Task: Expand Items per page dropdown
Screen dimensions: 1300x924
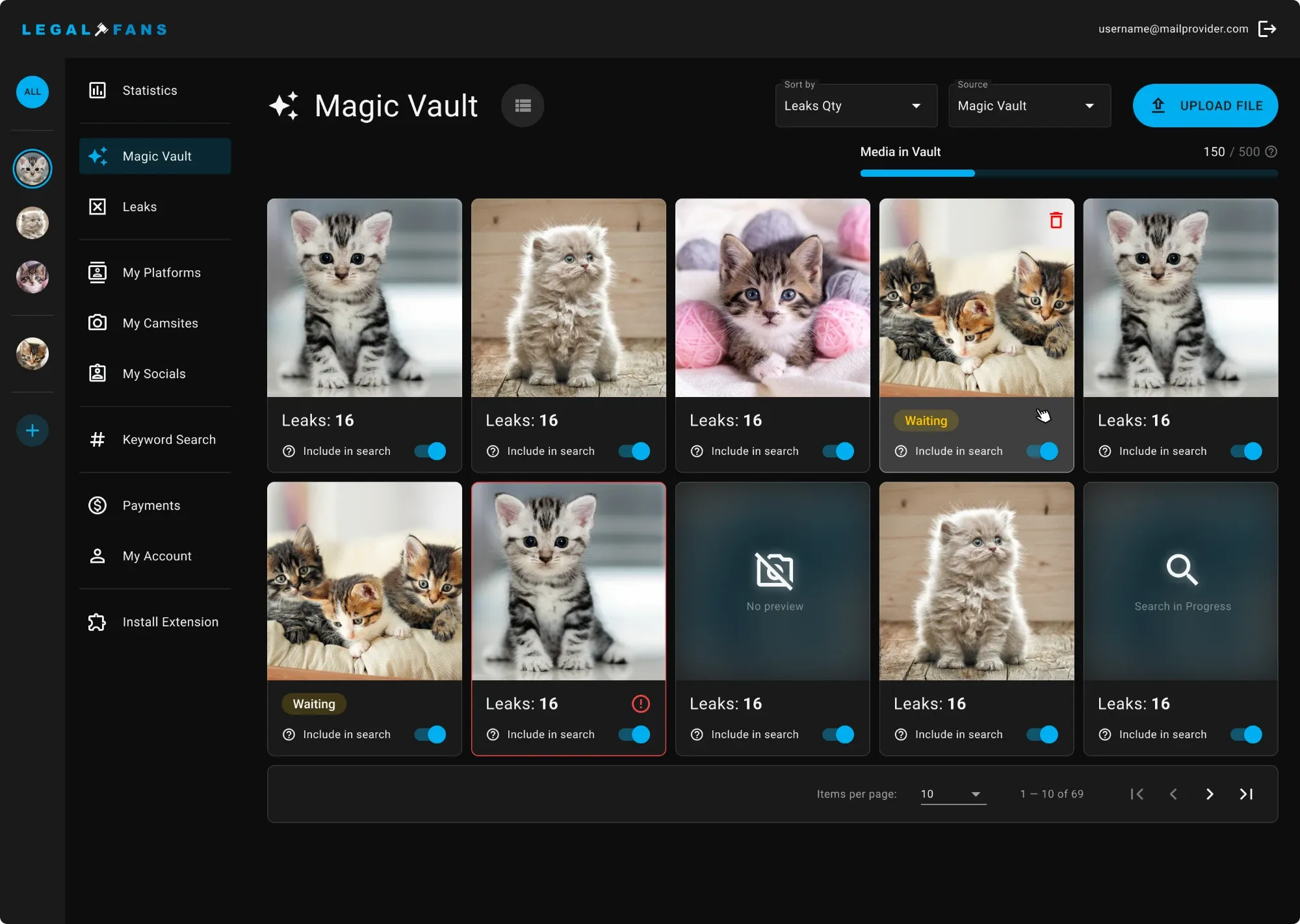Action: 953,794
